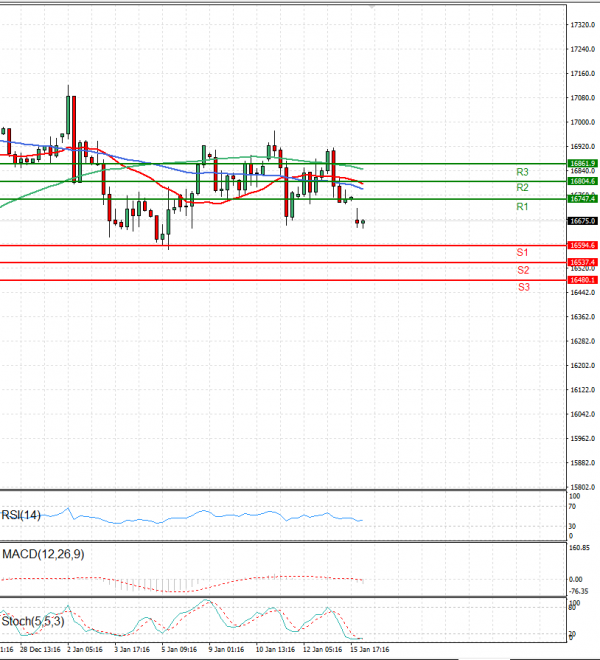
Task: Click the 3 Jan 17:16 time label
Action: coord(132,649)
